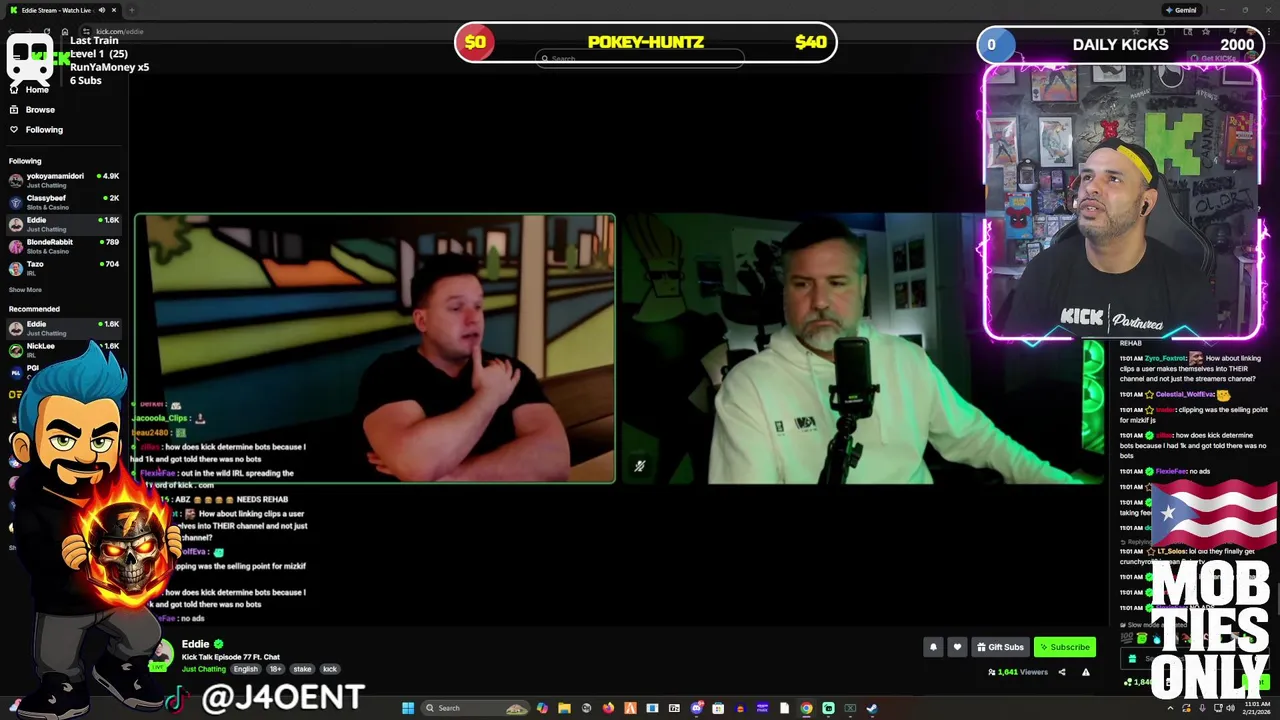Open a new browser tab

tap(131, 10)
